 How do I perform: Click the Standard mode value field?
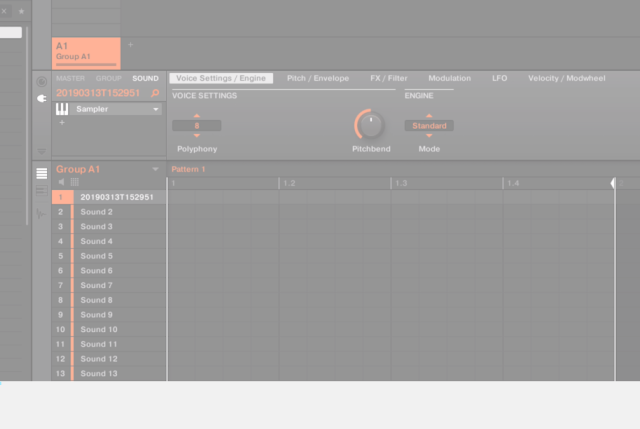pyautogui.click(x=429, y=126)
